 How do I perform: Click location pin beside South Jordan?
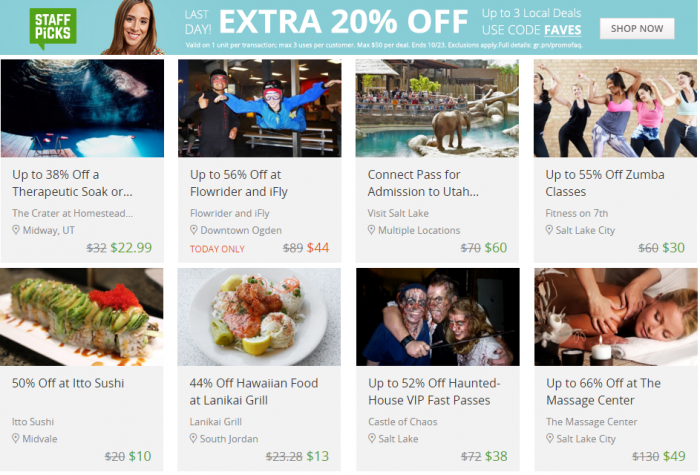coord(193,439)
